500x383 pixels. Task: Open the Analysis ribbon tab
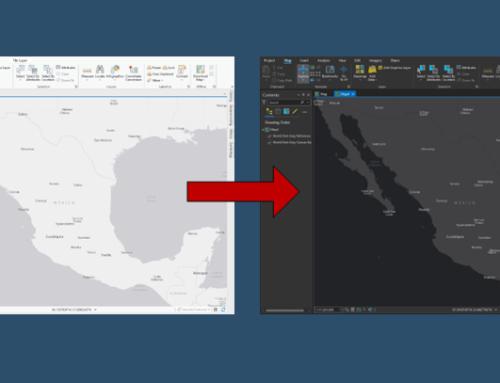(x=324, y=61)
